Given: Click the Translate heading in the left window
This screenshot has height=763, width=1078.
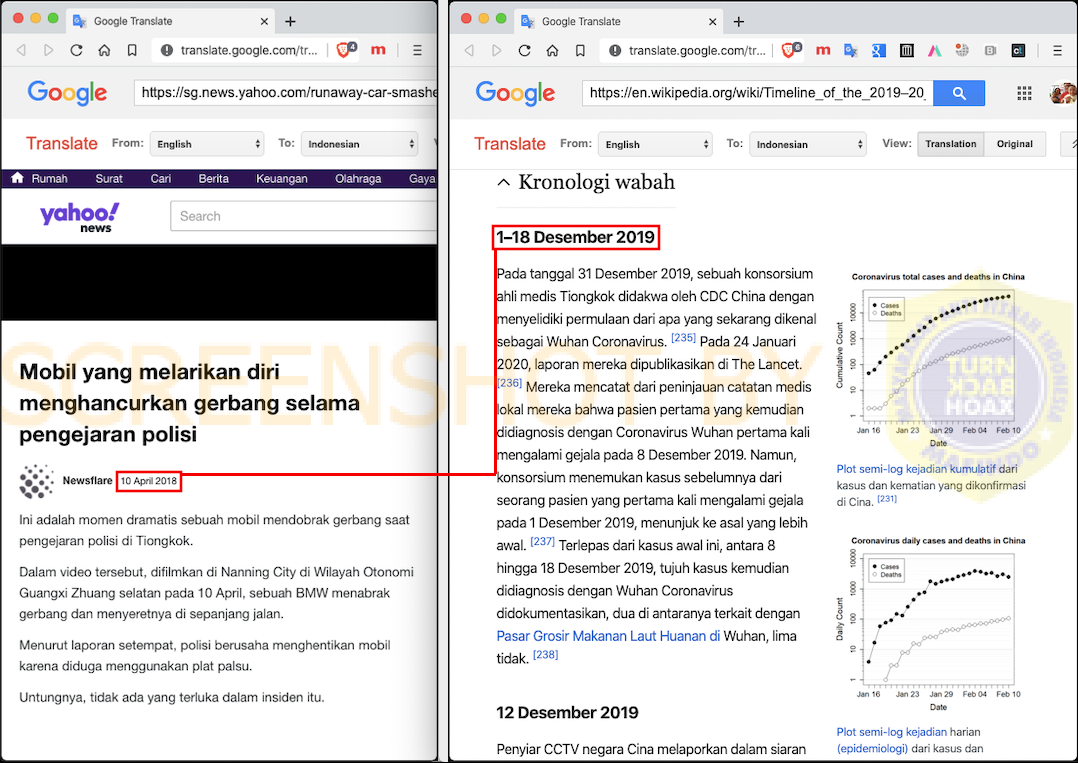Looking at the screenshot, I should pyautogui.click(x=62, y=144).
